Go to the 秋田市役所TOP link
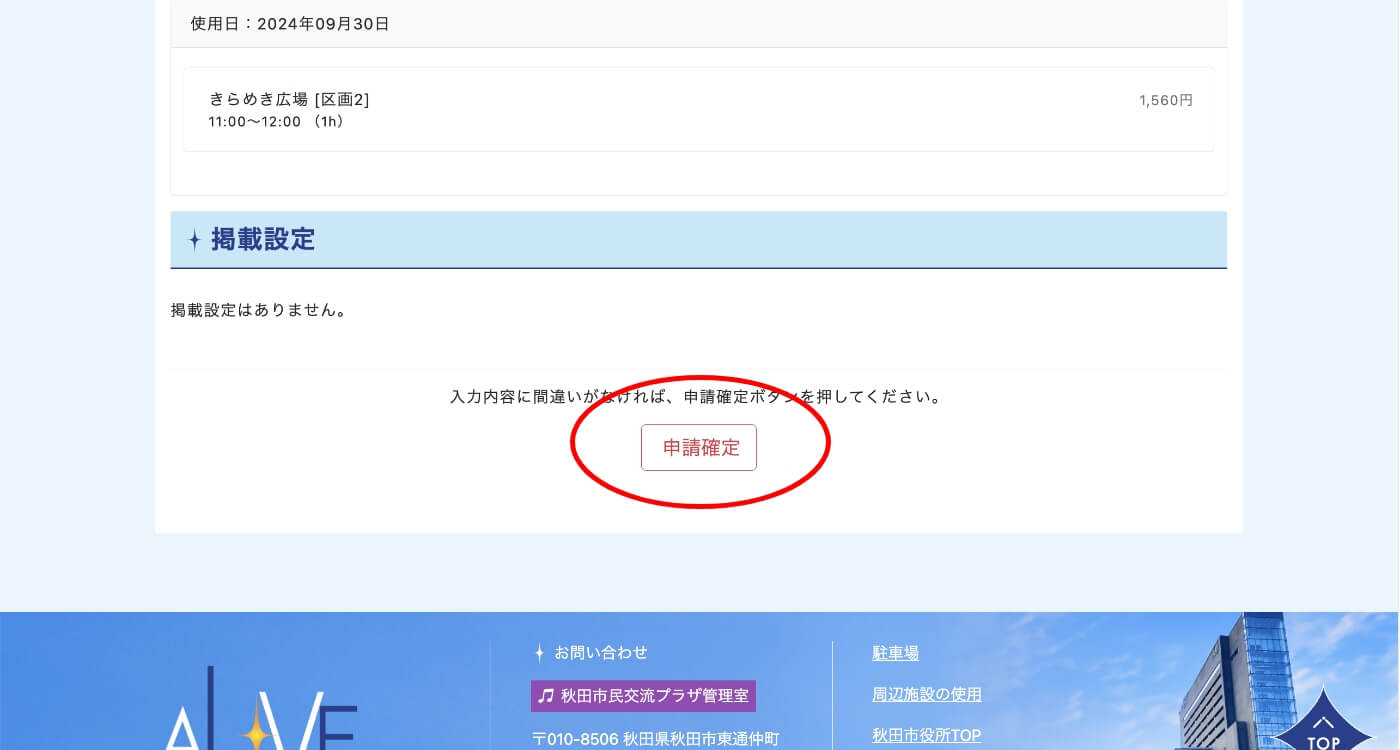Screen dimensions: 1400x750 pos(926,735)
